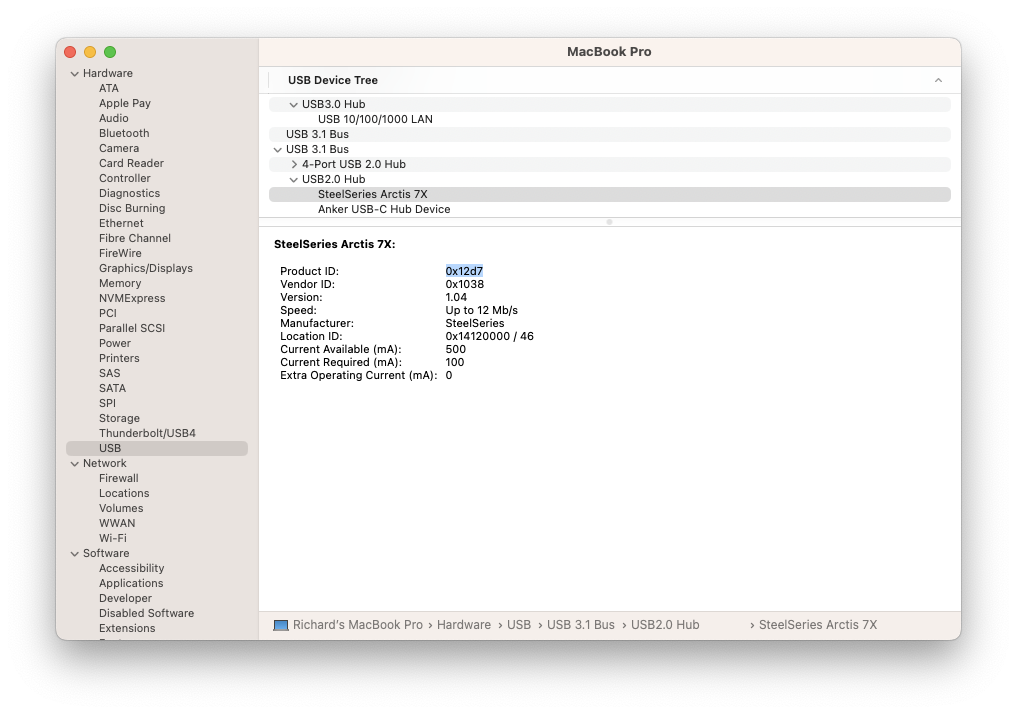Viewport: 1017px width, 714px height.
Task: Click USB2.0 Hub in the path bar
Action: (665, 625)
